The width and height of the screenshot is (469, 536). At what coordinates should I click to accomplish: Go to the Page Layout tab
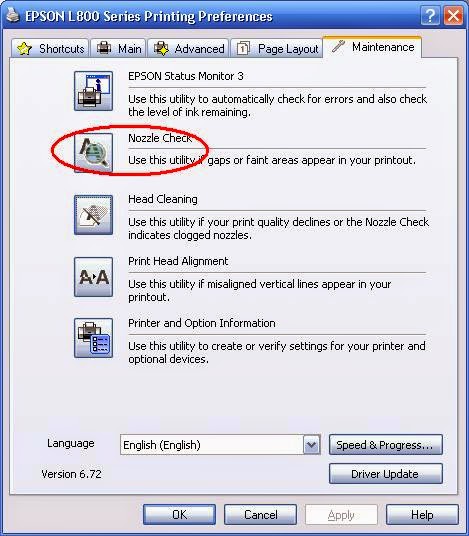[277, 48]
